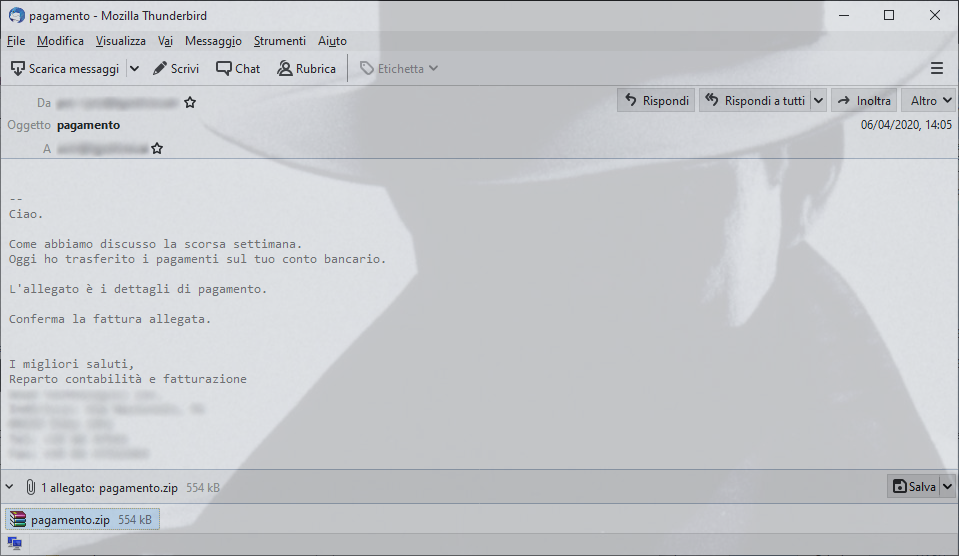Expand the Scarica messaggi dropdown arrow
This screenshot has width=959, height=556.
[x=135, y=69]
